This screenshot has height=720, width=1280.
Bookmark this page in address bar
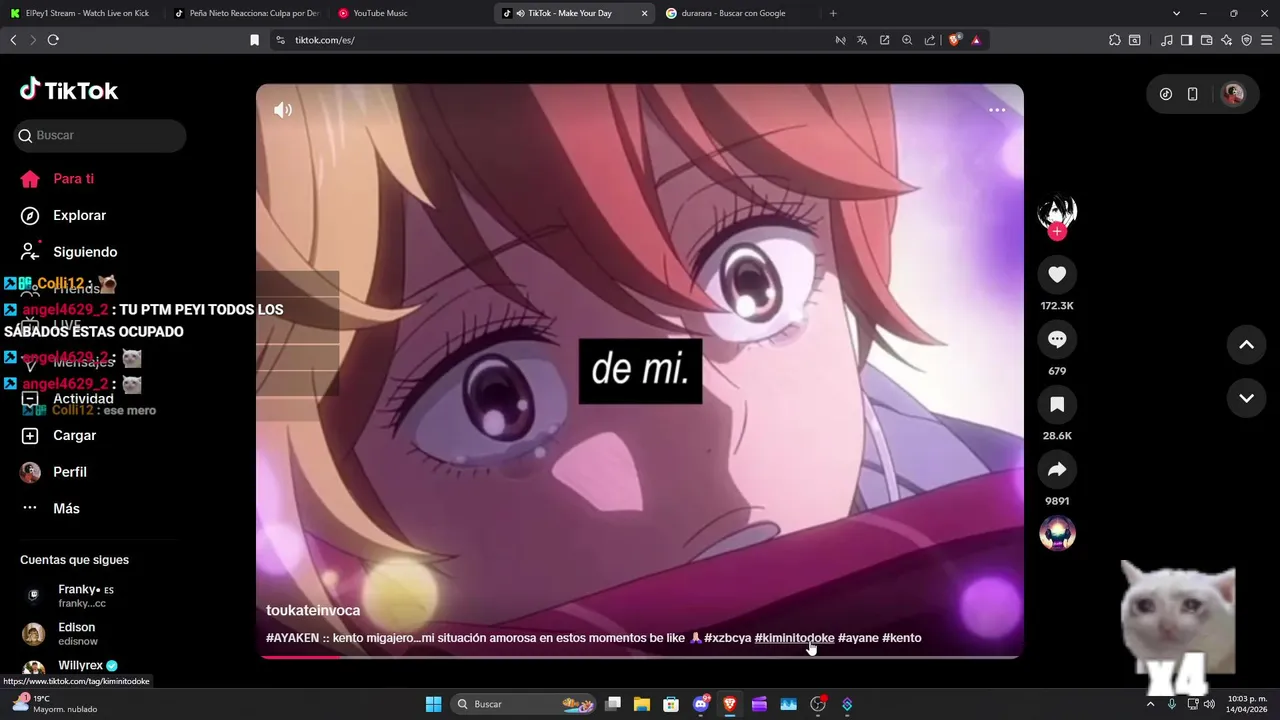pyautogui.click(x=254, y=40)
